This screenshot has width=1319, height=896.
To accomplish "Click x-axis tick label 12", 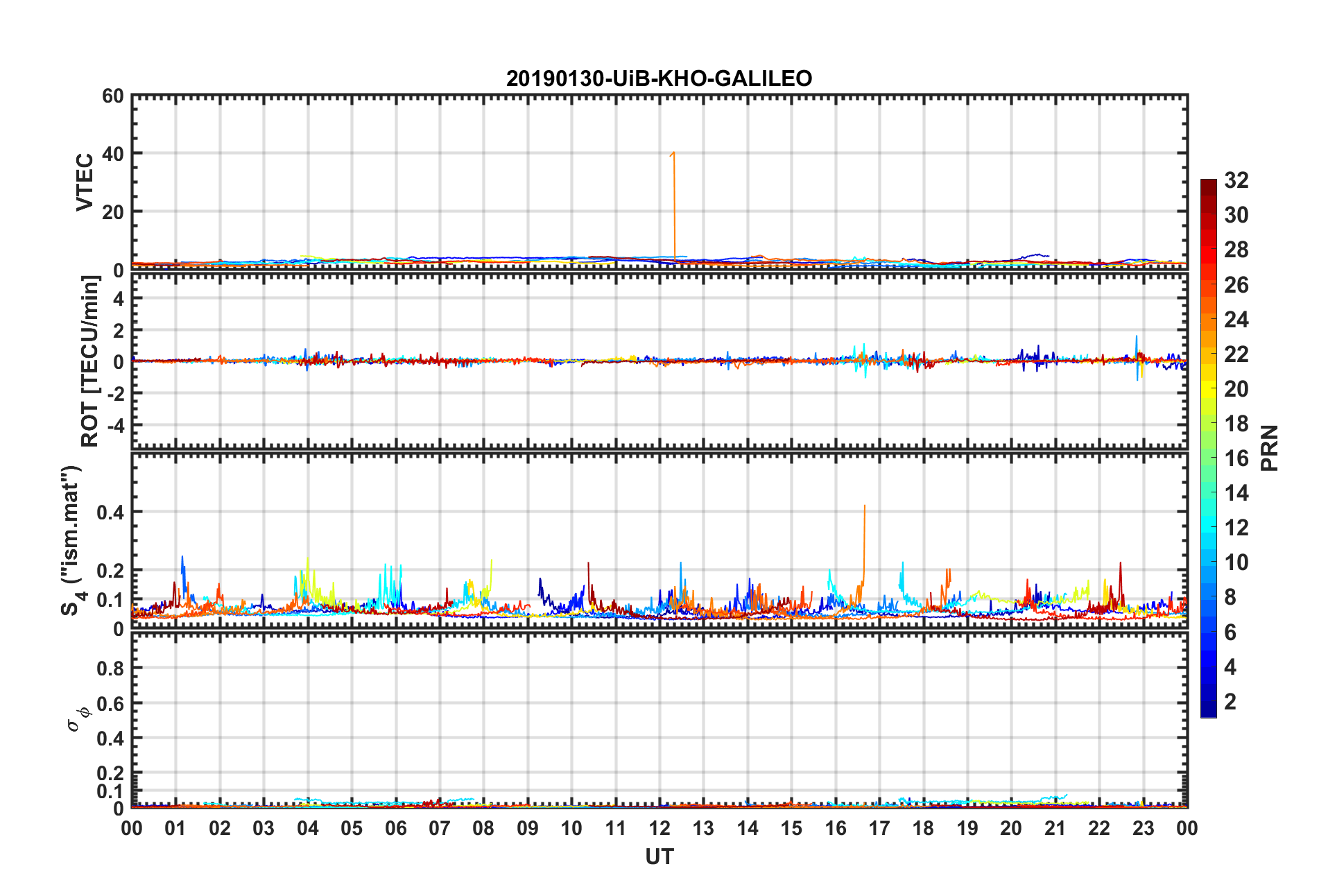I will (659, 829).
